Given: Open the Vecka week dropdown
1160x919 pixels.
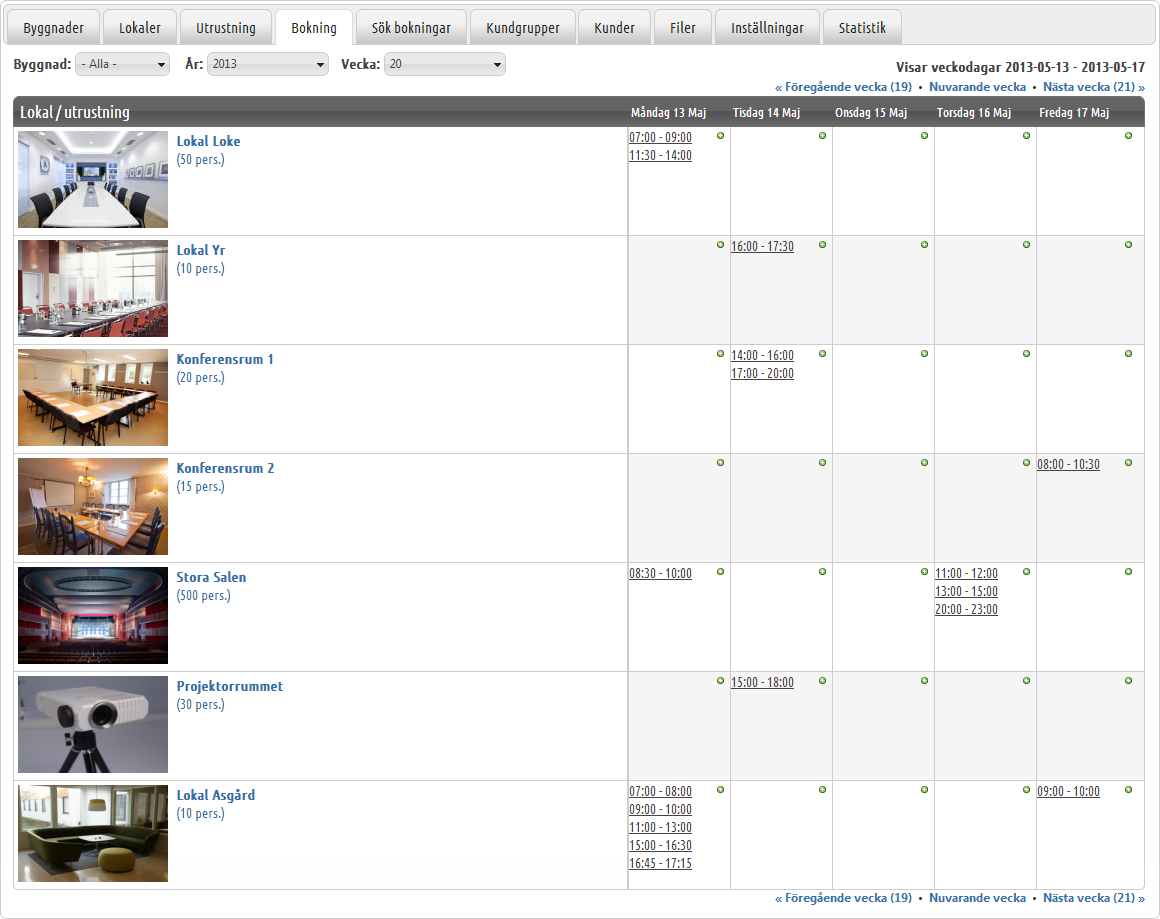Looking at the screenshot, I should point(445,64).
